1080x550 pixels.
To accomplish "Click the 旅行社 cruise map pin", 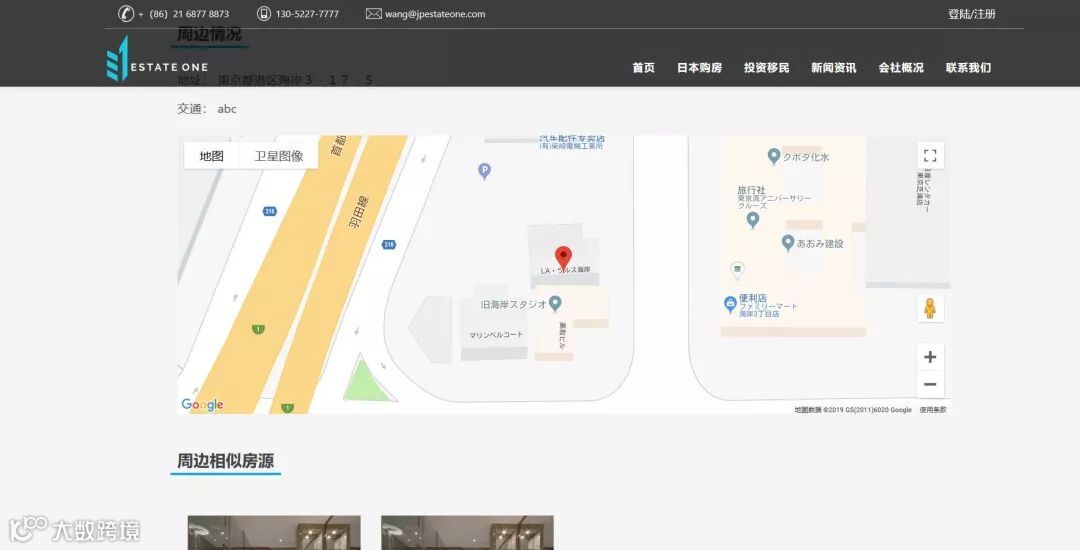I will 753,220.
